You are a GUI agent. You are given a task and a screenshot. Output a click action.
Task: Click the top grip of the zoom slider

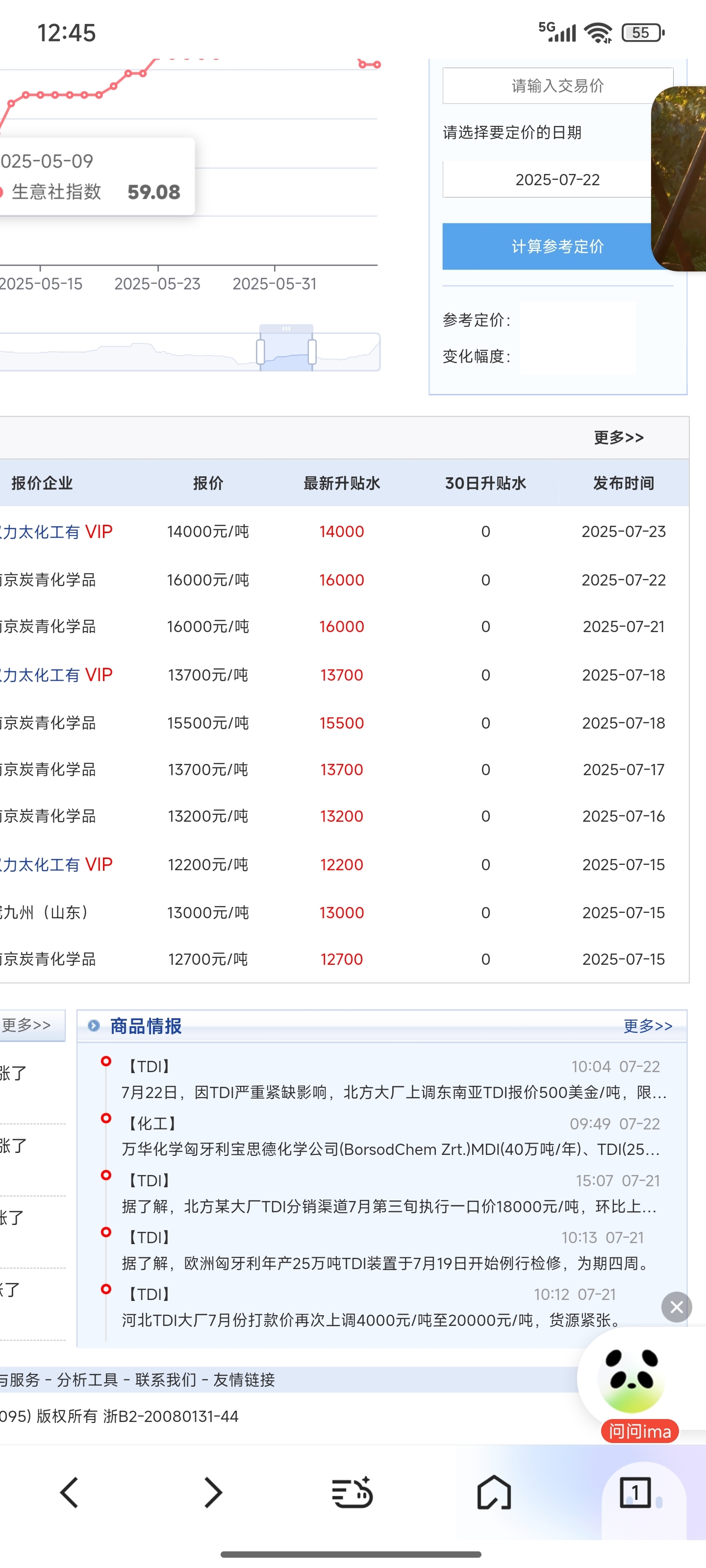coord(286,329)
